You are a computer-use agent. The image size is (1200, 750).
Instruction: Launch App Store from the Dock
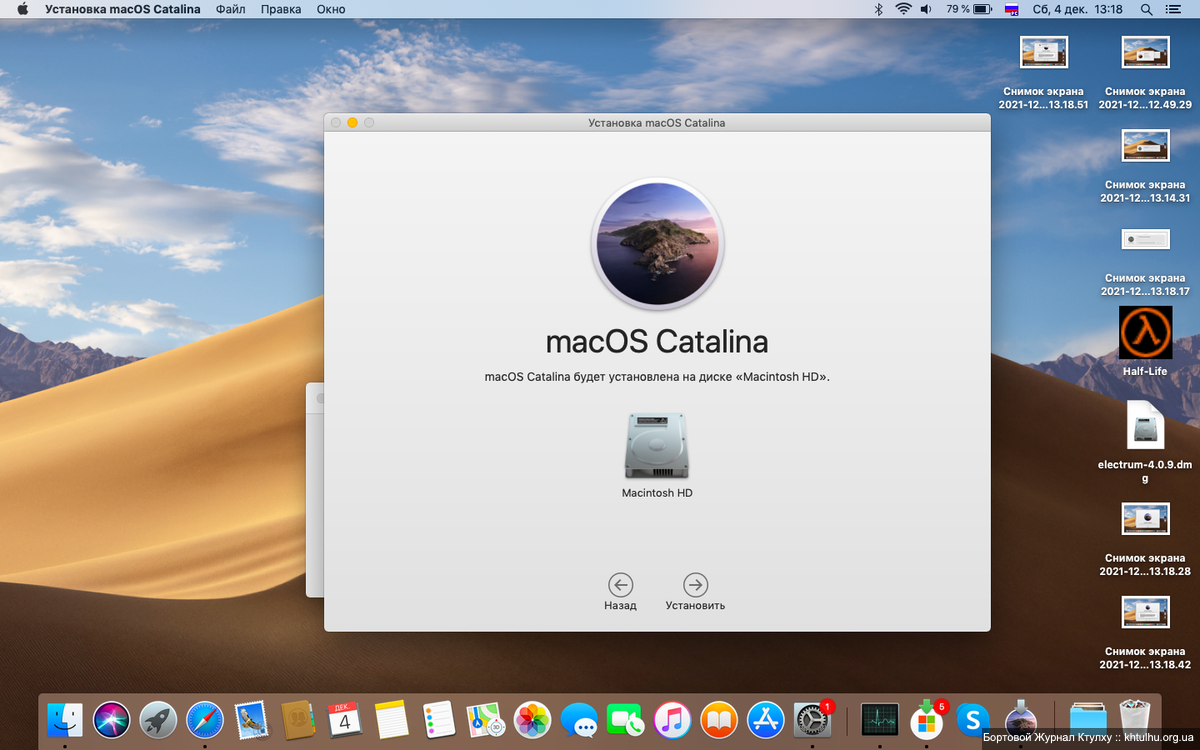pos(766,719)
